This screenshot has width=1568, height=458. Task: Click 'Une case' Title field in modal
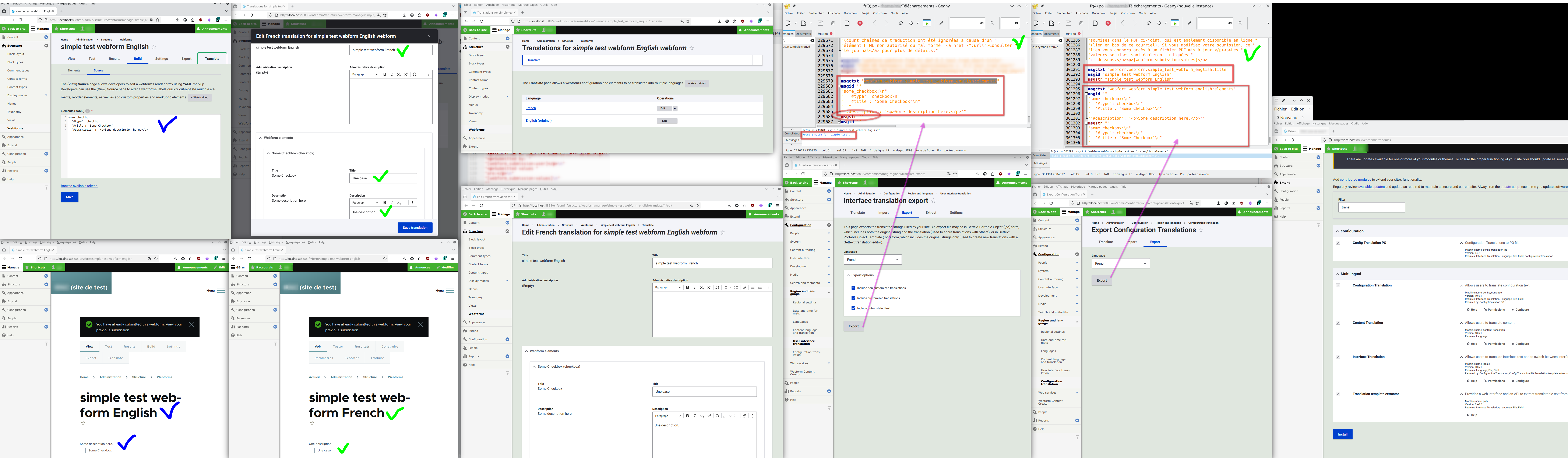[383, 179]
